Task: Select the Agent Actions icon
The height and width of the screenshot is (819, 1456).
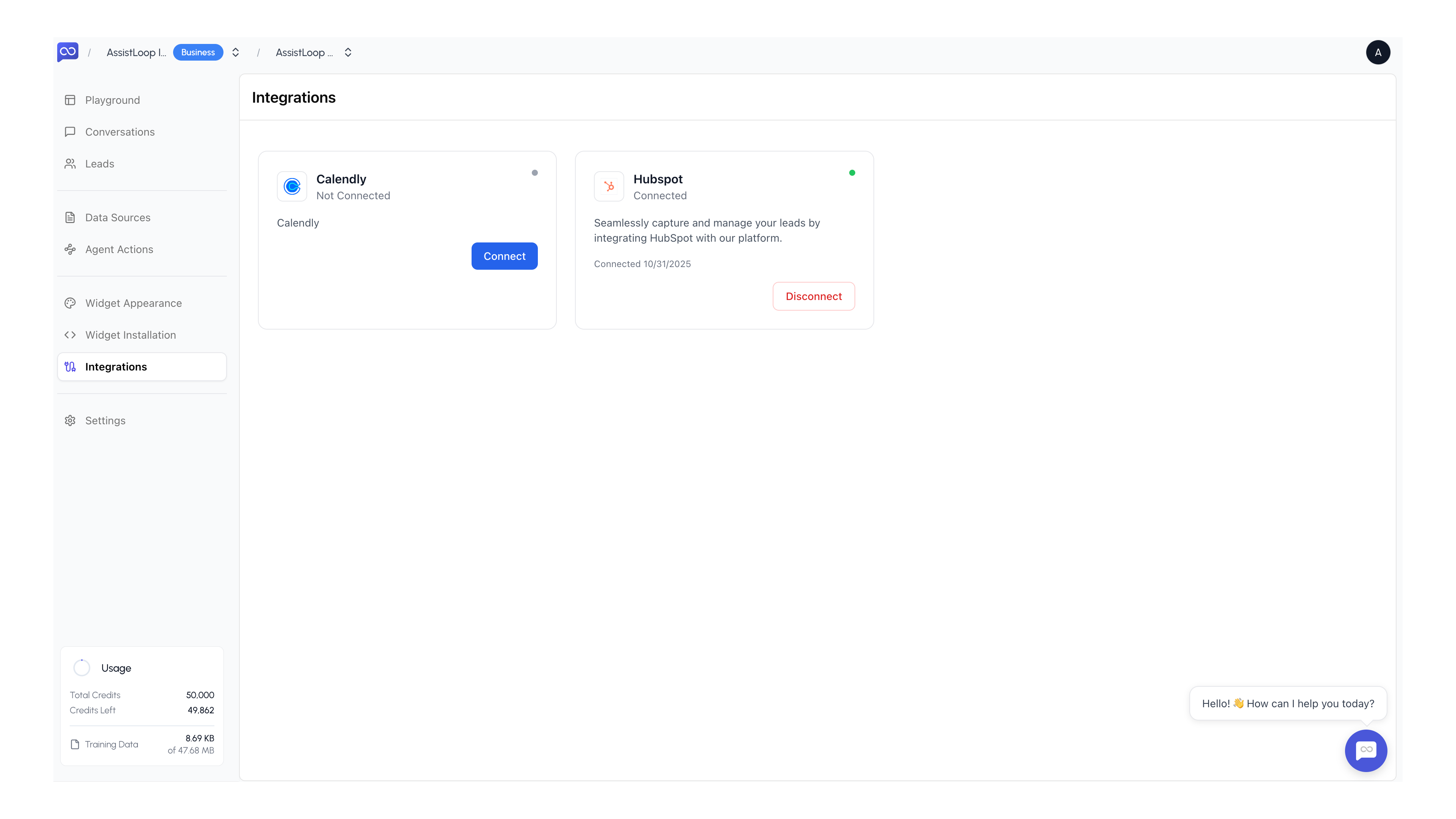Action: pos(70,249)
